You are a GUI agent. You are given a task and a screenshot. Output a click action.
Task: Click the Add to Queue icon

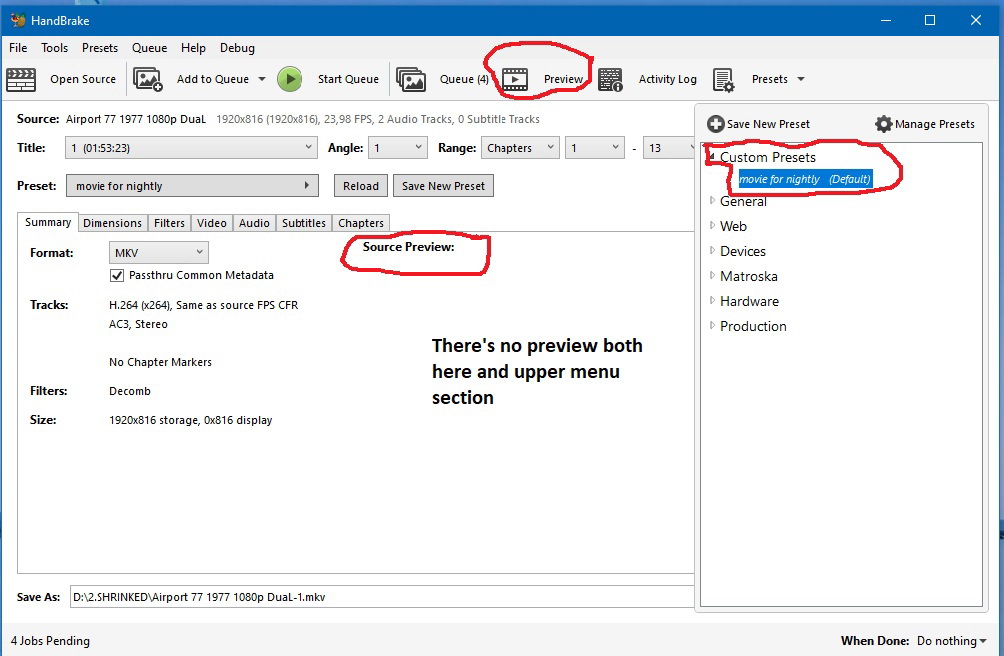click(x=148, y=79)
